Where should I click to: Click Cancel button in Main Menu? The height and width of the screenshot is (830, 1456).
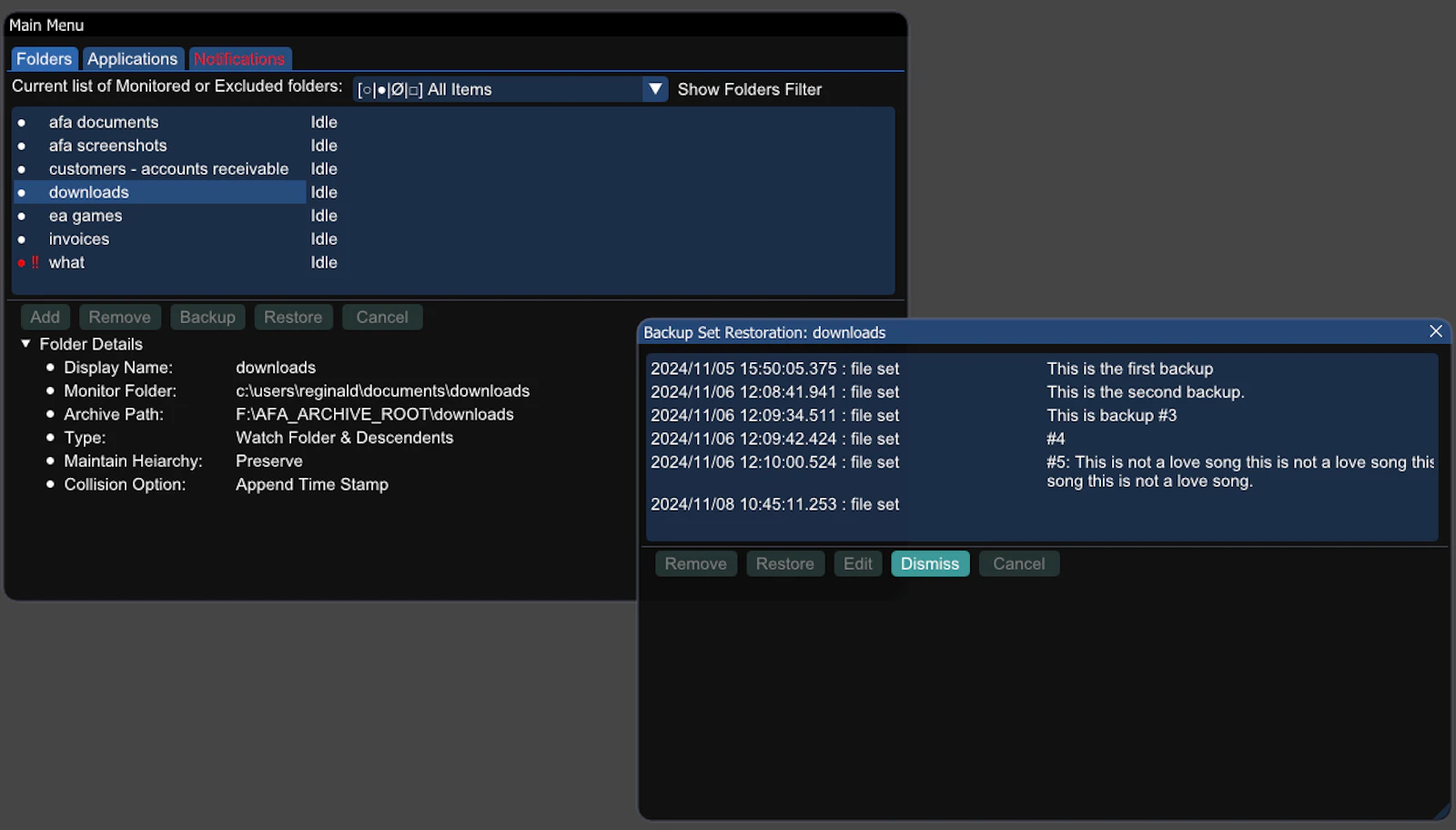click(x=382, y=317)
